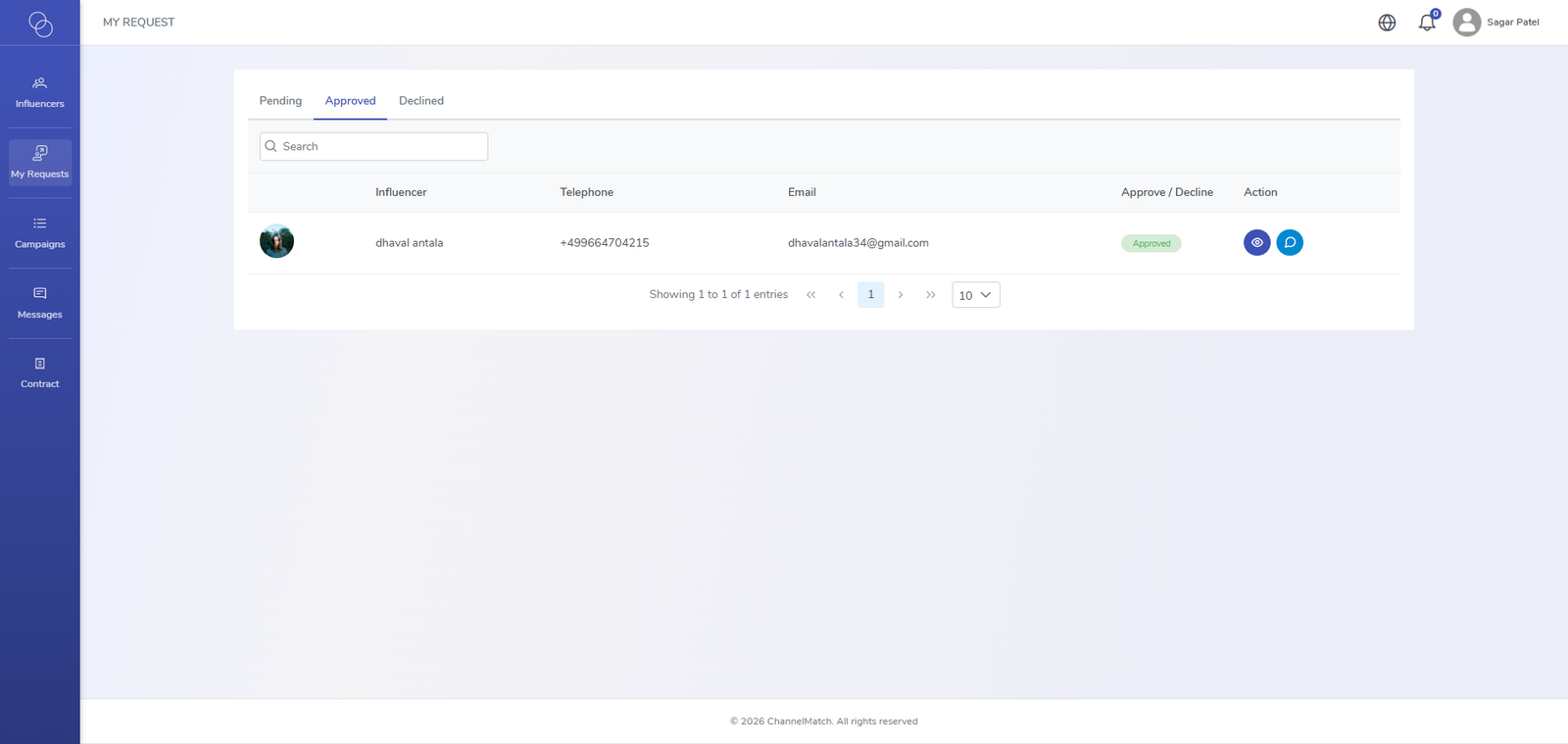Screen dimensions: 1568x744
Task: Go to the first page of entries
Action: click(811, 295)
